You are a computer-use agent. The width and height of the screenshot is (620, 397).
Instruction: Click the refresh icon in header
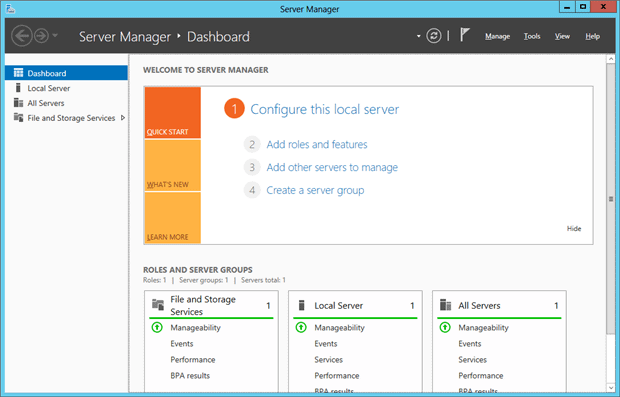tap(434, 36)
